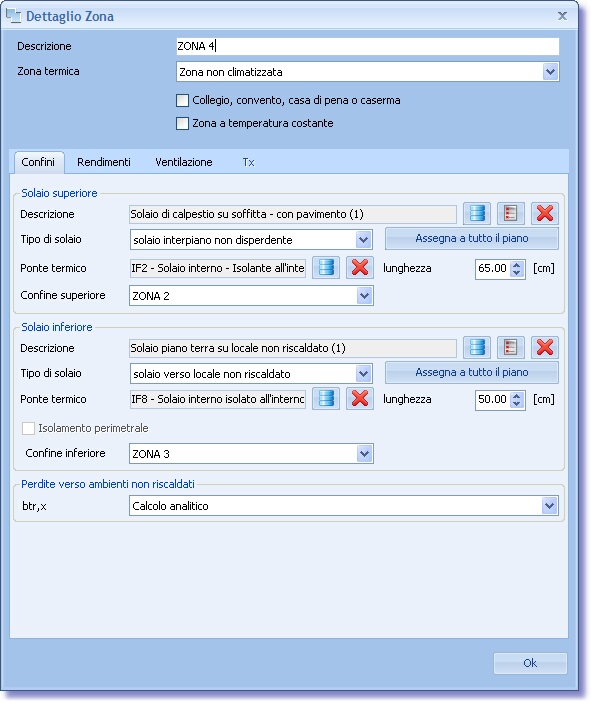Image resolution: width=591 pixels, height=703 pixels.
Task: Switch to Rendimenti tab
Action: [x=104, y=162]
